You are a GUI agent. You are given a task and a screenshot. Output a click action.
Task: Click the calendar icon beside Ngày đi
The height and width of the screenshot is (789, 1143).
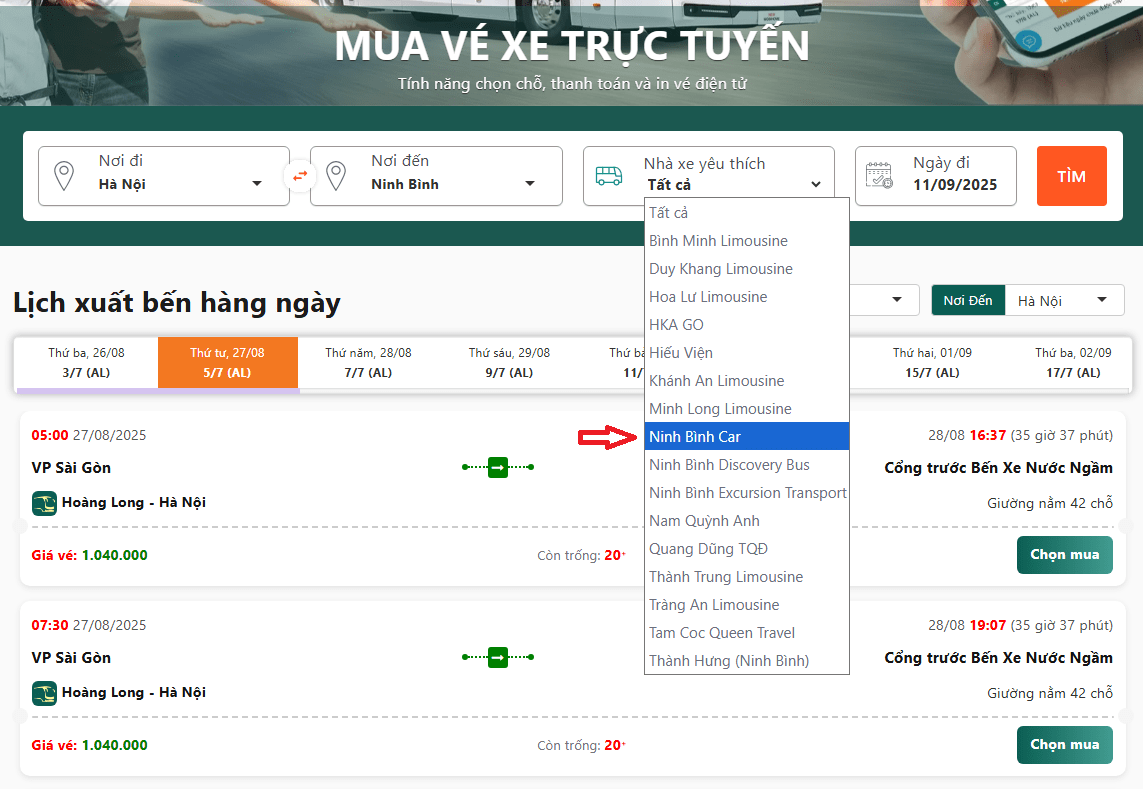tap(879, 176)
